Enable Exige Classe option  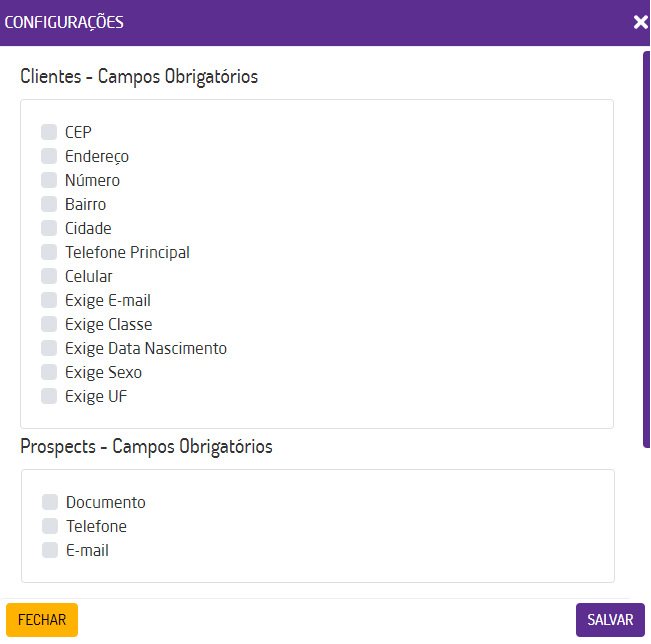49,324
